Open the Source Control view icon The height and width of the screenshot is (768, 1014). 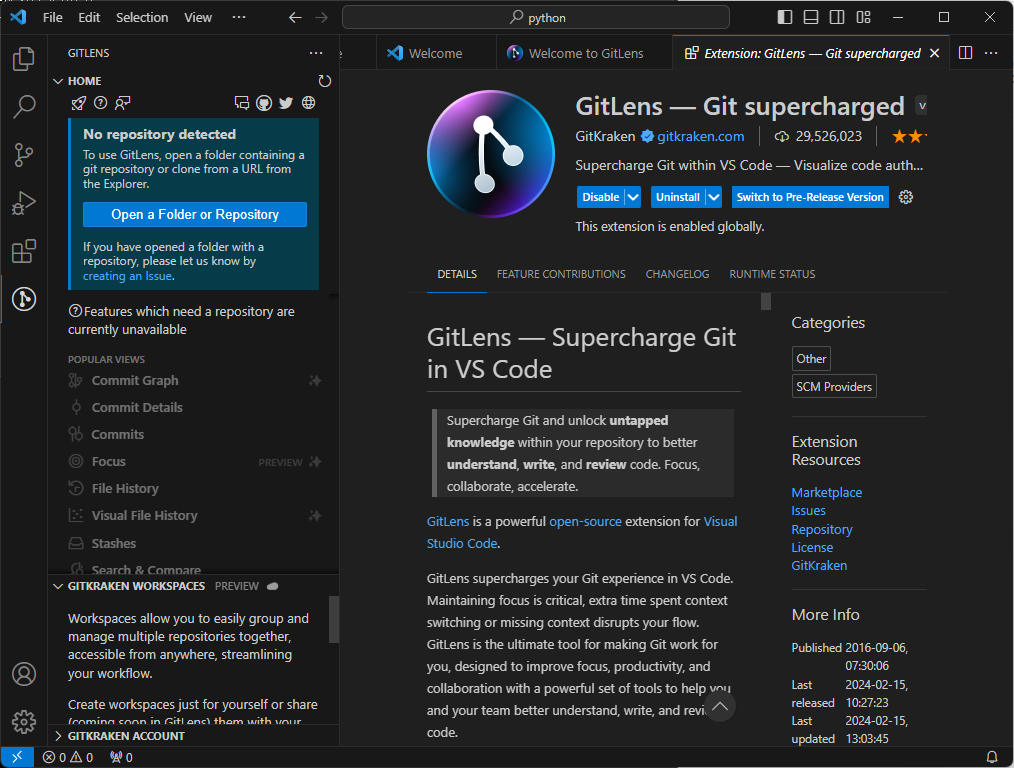point(24,155)
